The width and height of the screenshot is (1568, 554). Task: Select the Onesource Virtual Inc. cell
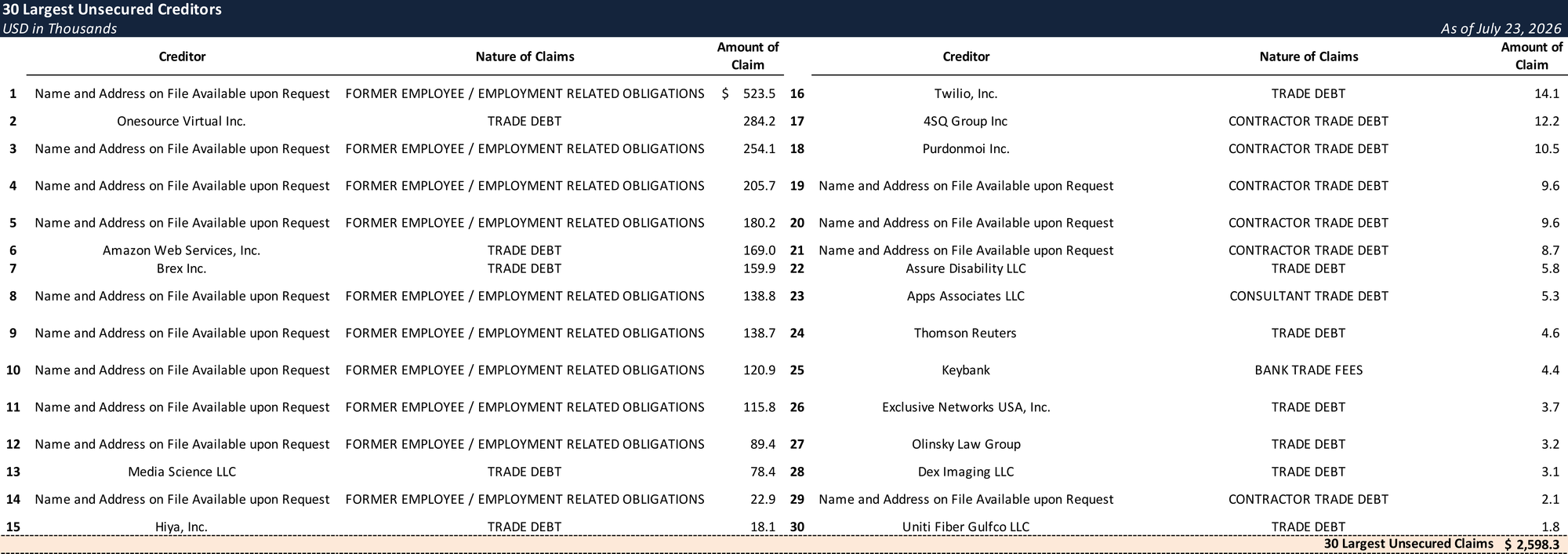pyautogui.click(x=181, y=121)
